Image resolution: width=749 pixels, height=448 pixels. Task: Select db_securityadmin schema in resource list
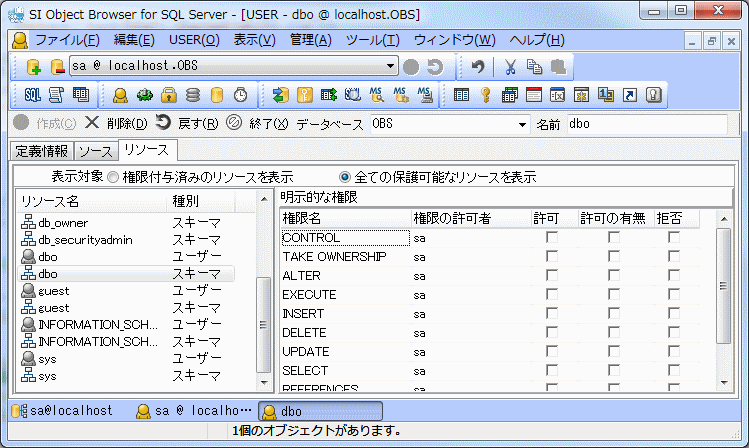coord(85,240)
